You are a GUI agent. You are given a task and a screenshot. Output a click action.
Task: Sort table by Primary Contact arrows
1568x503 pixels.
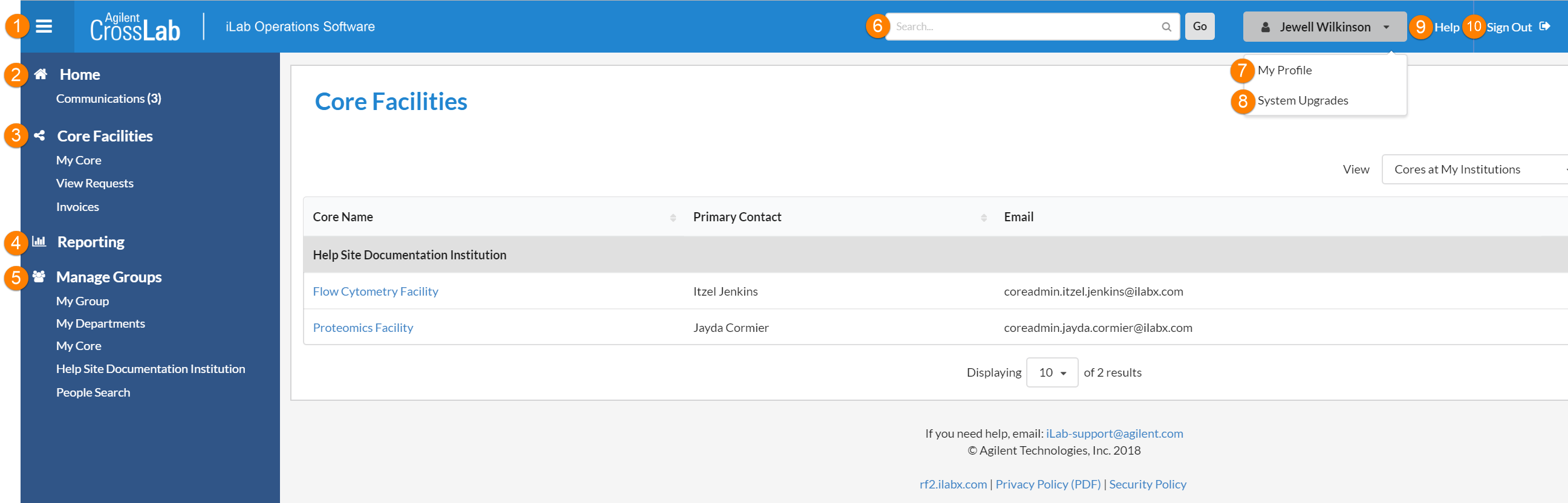[984, 218]
